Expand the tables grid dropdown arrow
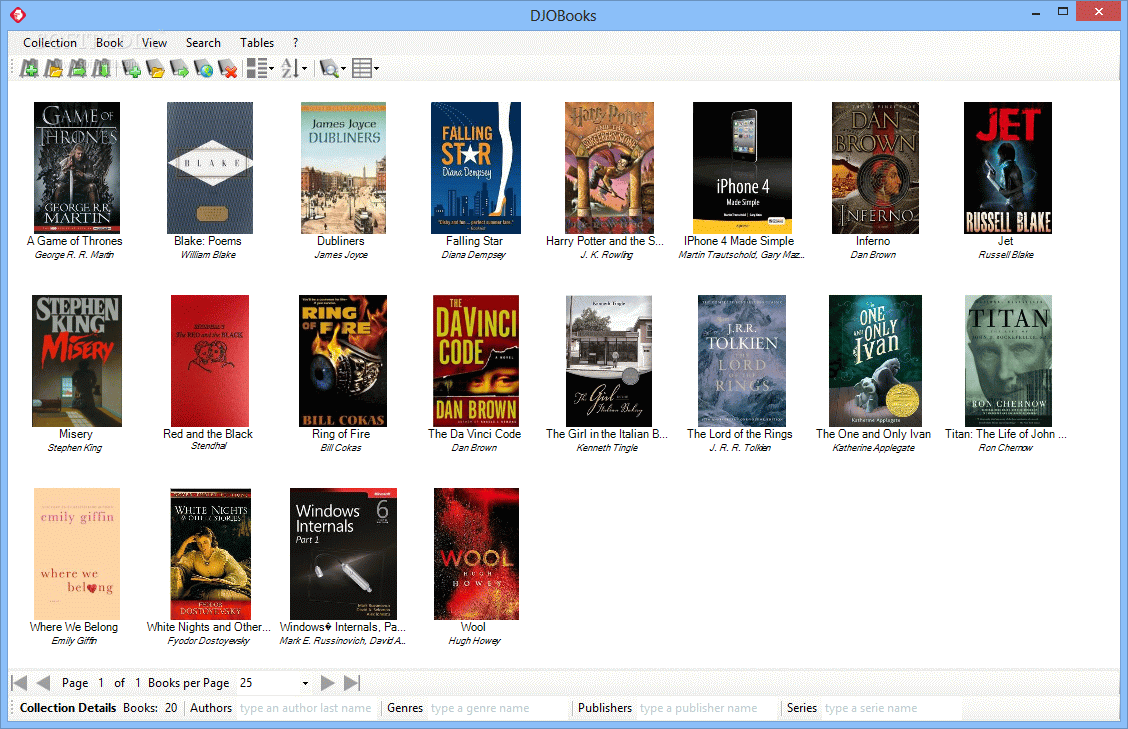This screenshot has height=729, width=1128. 376,69
